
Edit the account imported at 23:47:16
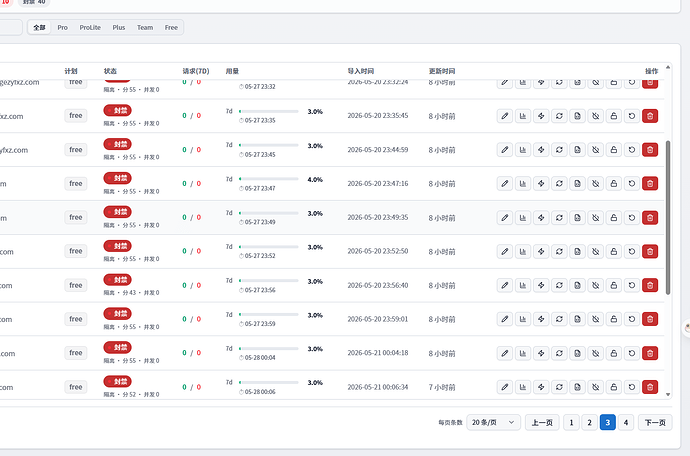click(505, 184)
